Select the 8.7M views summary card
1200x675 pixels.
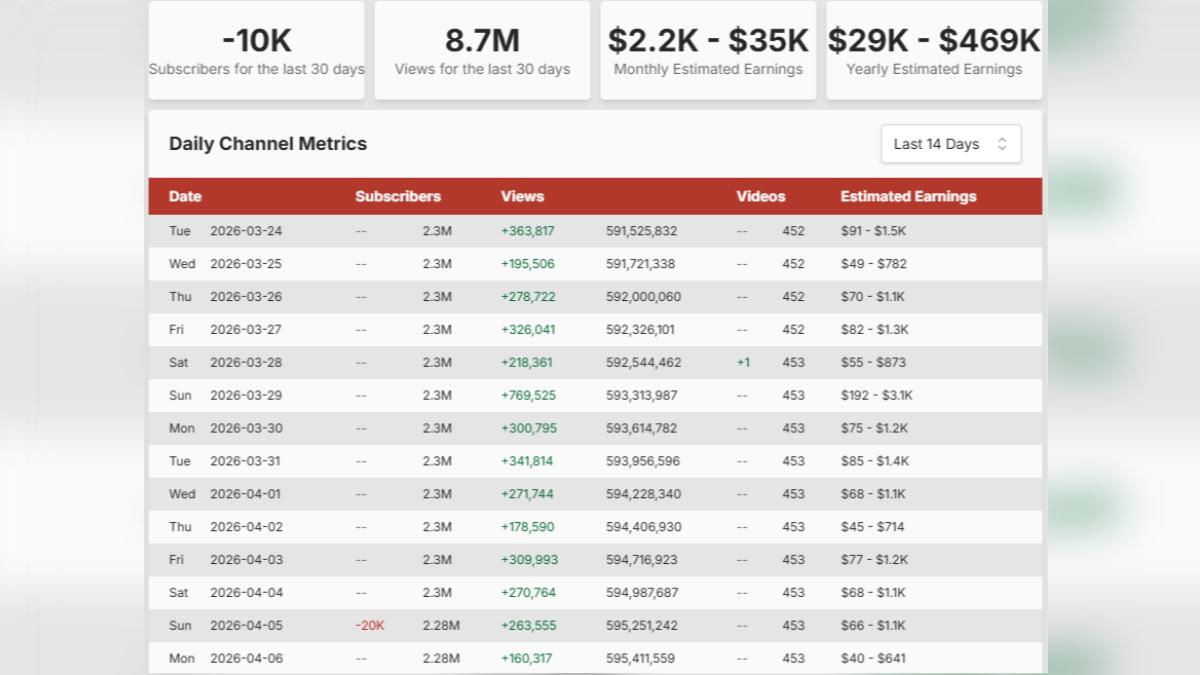point(482,51)
